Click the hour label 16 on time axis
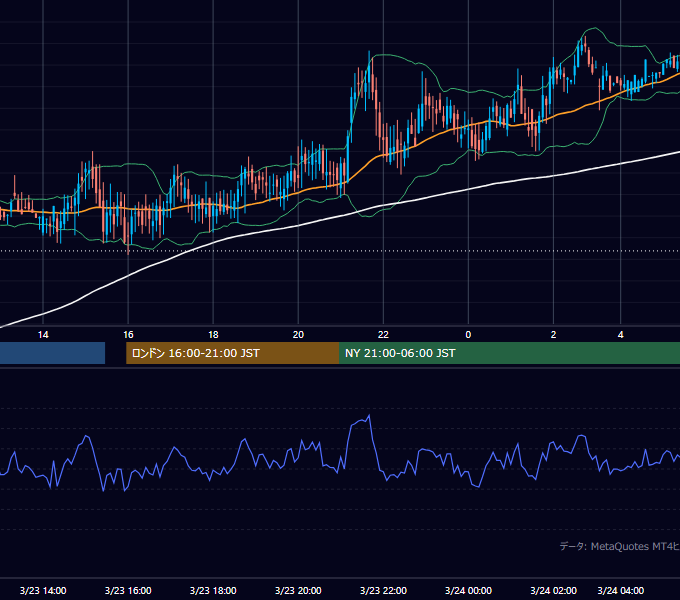Screen dimensions: 680x600 tap(128, 335)
